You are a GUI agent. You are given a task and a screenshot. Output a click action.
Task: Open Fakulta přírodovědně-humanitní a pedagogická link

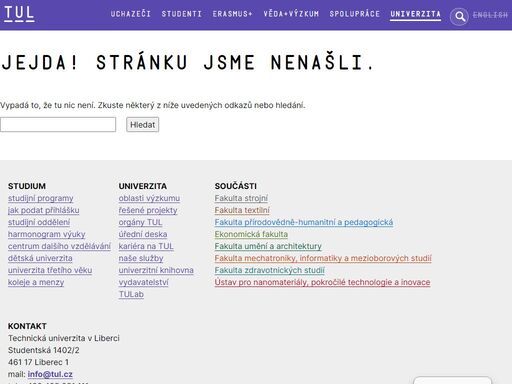pos(304,222)
